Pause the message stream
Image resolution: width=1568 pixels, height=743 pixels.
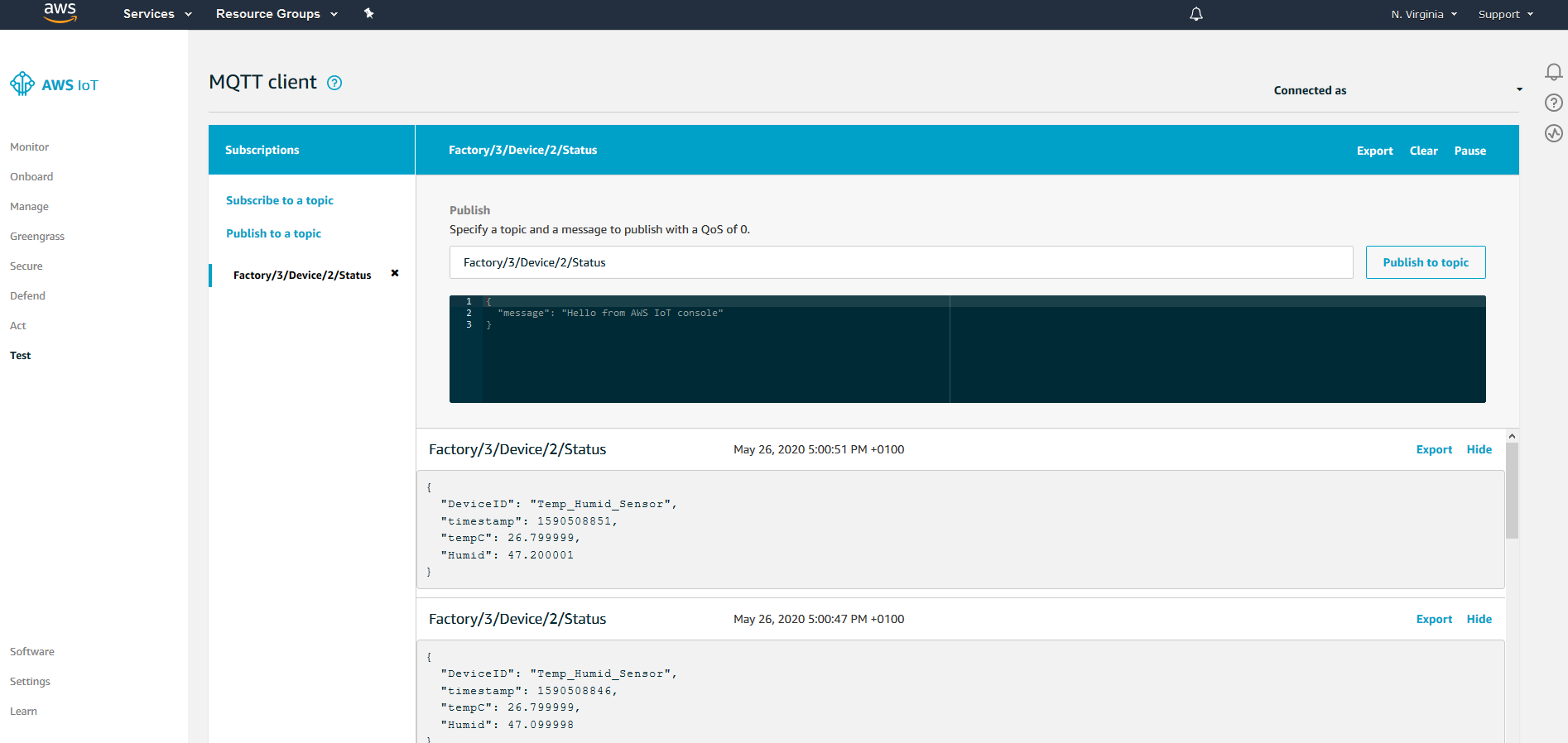(x=1469, y=151)
